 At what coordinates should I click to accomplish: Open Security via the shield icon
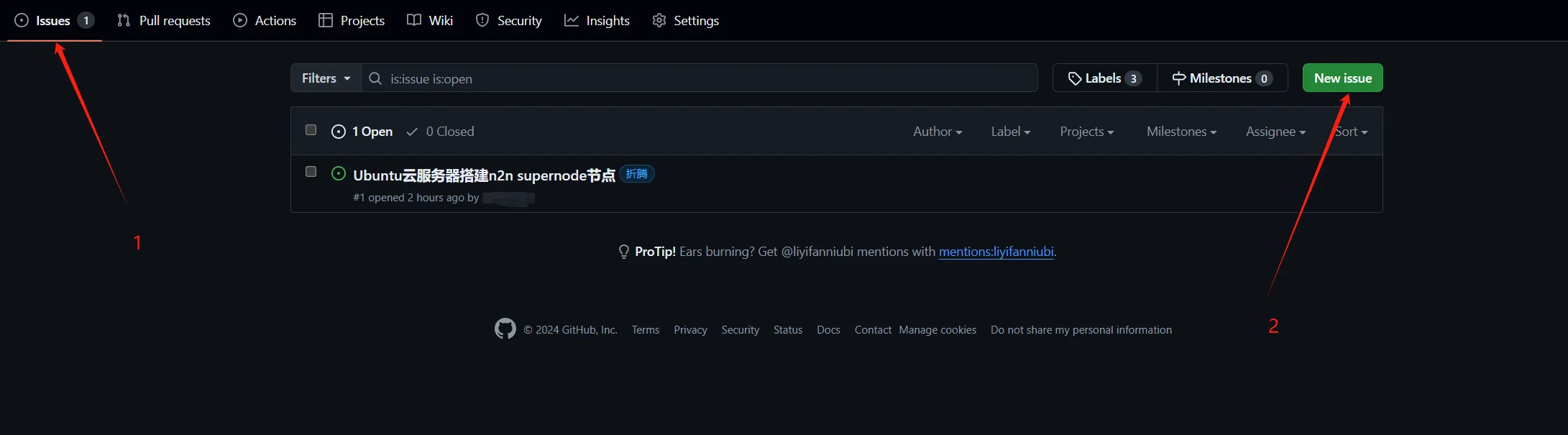pos(482,20)
